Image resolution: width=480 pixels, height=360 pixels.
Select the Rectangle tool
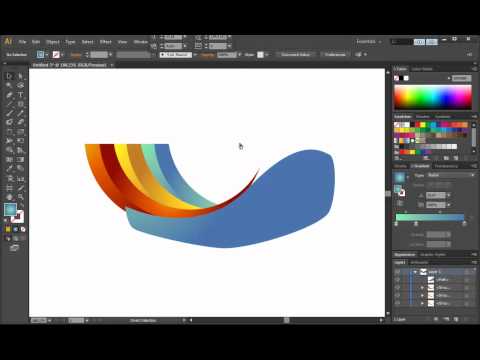click(x=20, y=104)
